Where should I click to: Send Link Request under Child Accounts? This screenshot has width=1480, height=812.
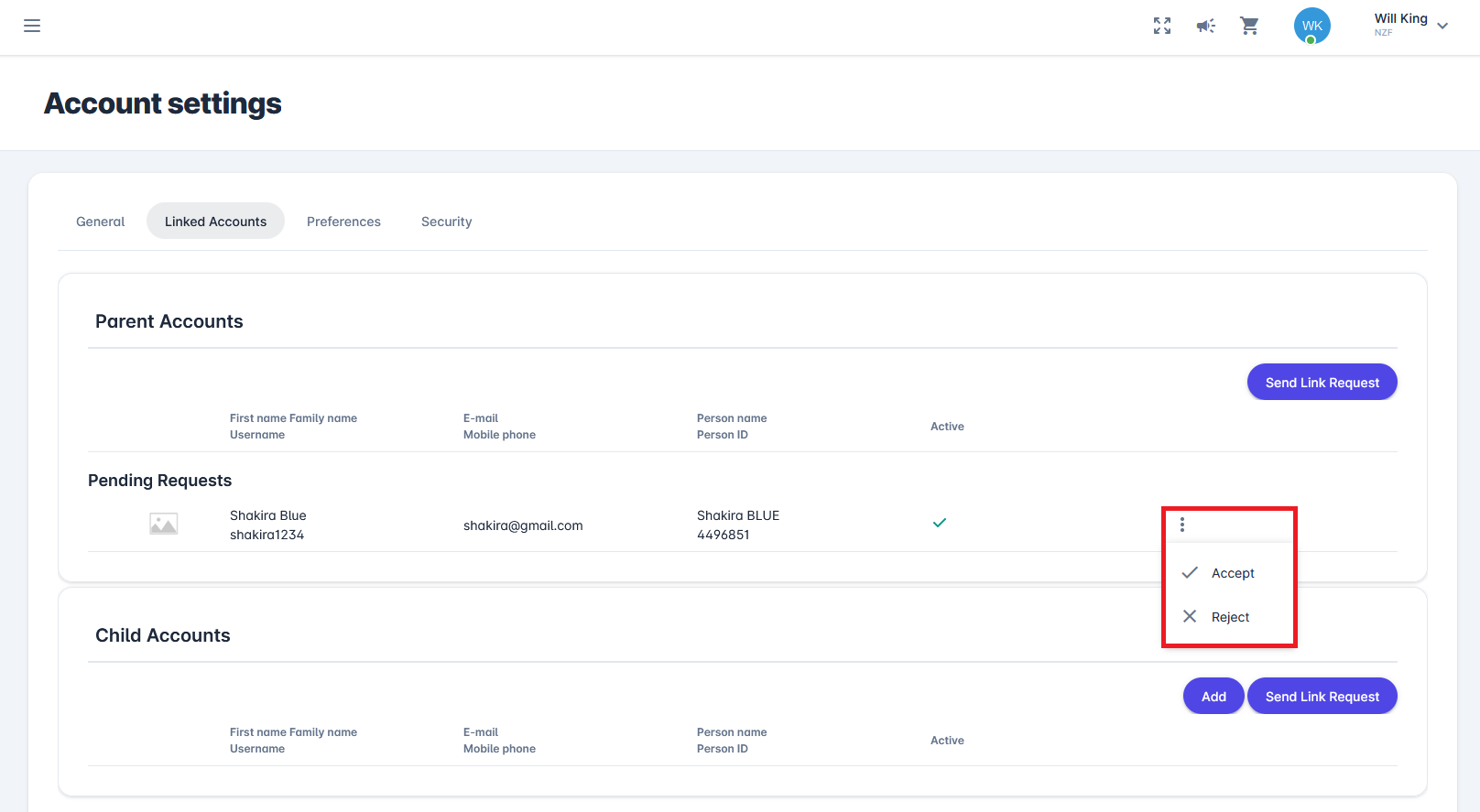coord(1322,697)
